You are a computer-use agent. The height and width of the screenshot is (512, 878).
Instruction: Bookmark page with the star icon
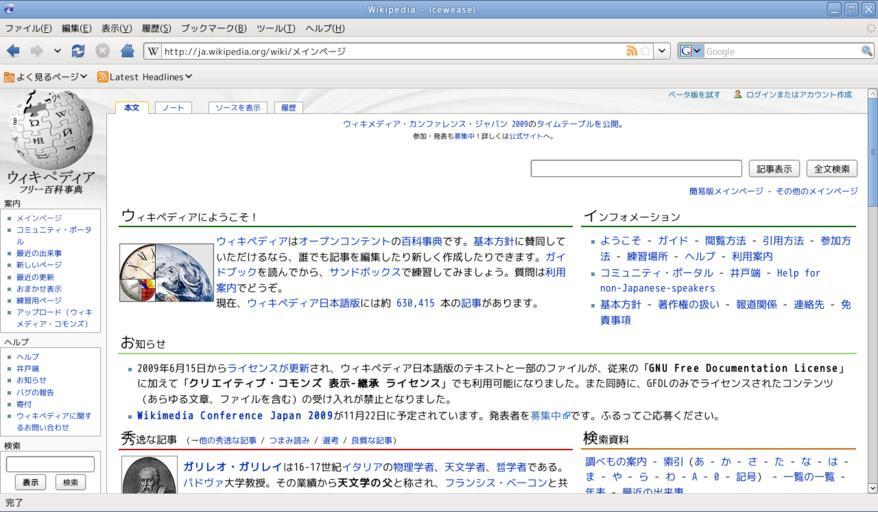click(645, 51)
